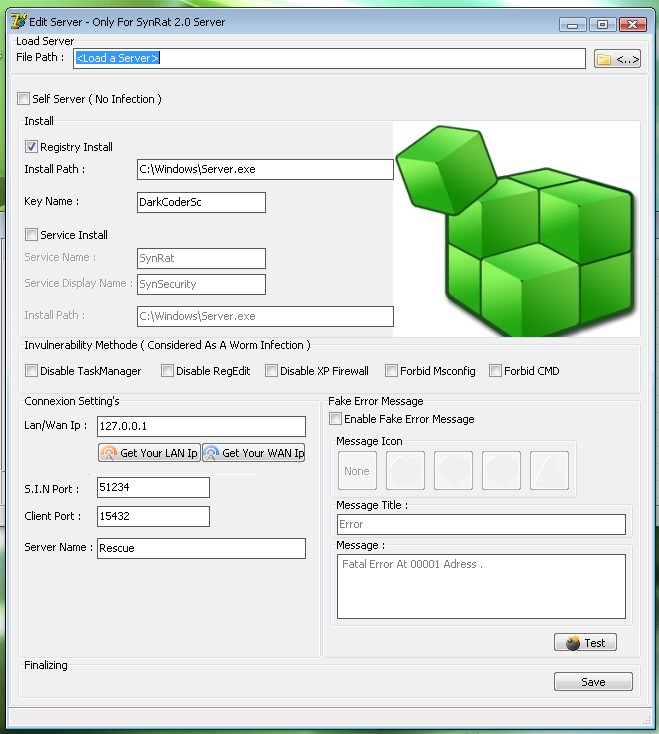Click the antenna icon on Get Your LAN Ip

click(109, 453)
